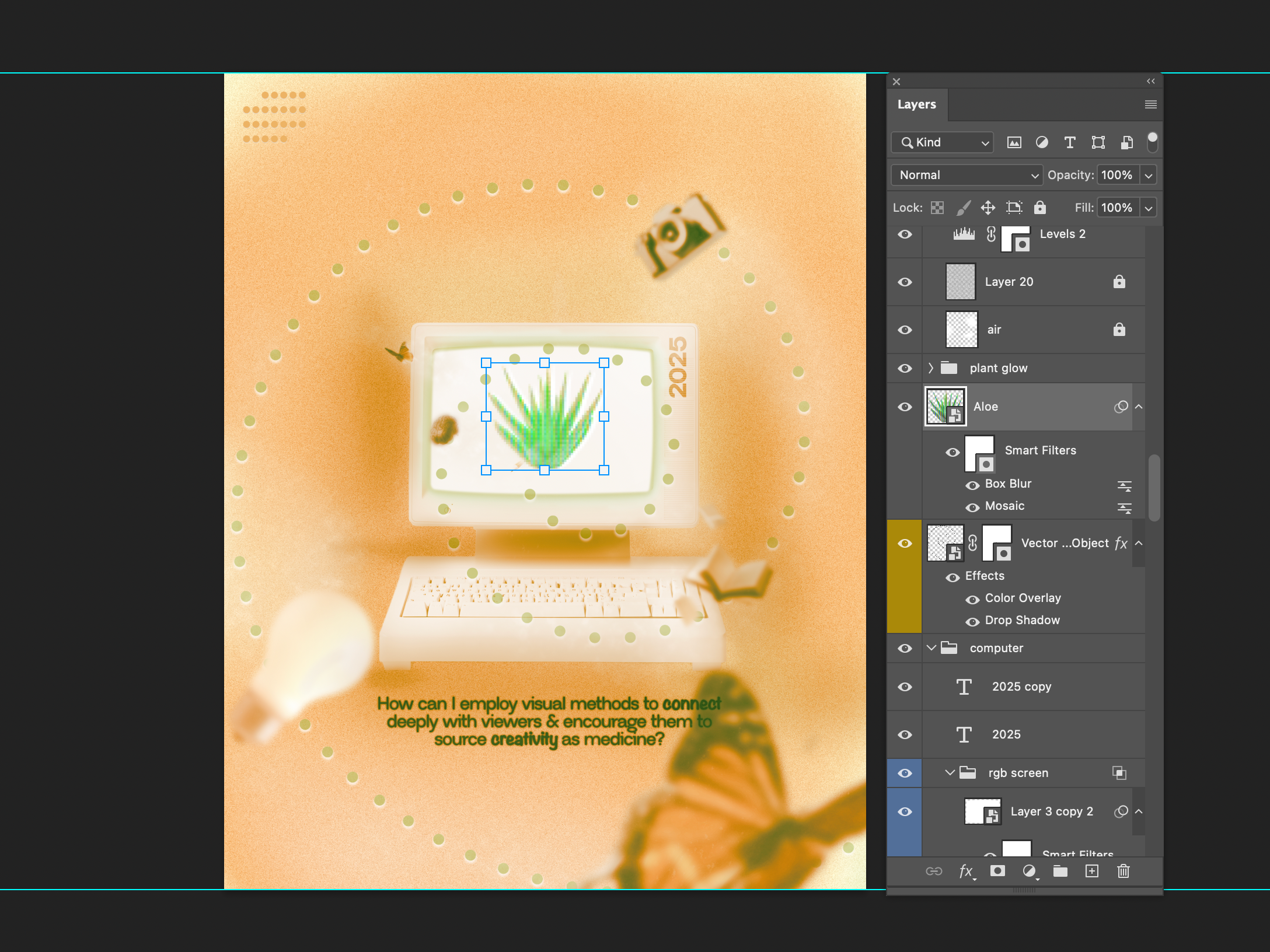This screenshot has width=1270, height=952.
Task: Collapse the Vector Smart Object effects list
Action: point(1139,543)
